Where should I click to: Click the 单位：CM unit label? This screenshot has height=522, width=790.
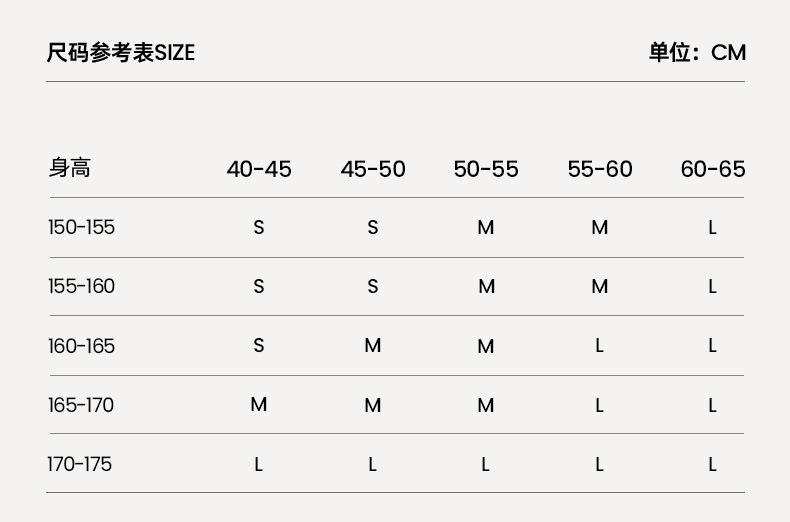tap(697, 53)
